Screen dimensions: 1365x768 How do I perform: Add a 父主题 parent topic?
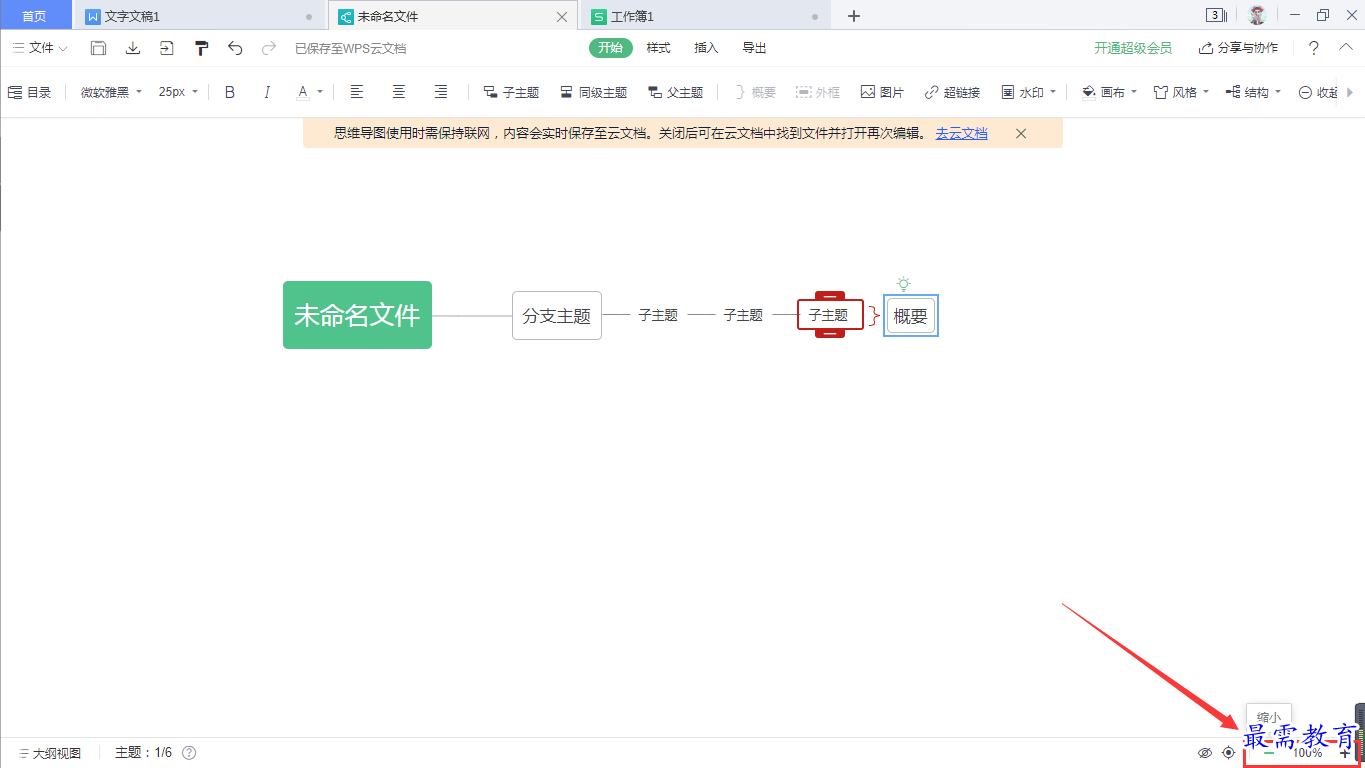tap(676, 92)
